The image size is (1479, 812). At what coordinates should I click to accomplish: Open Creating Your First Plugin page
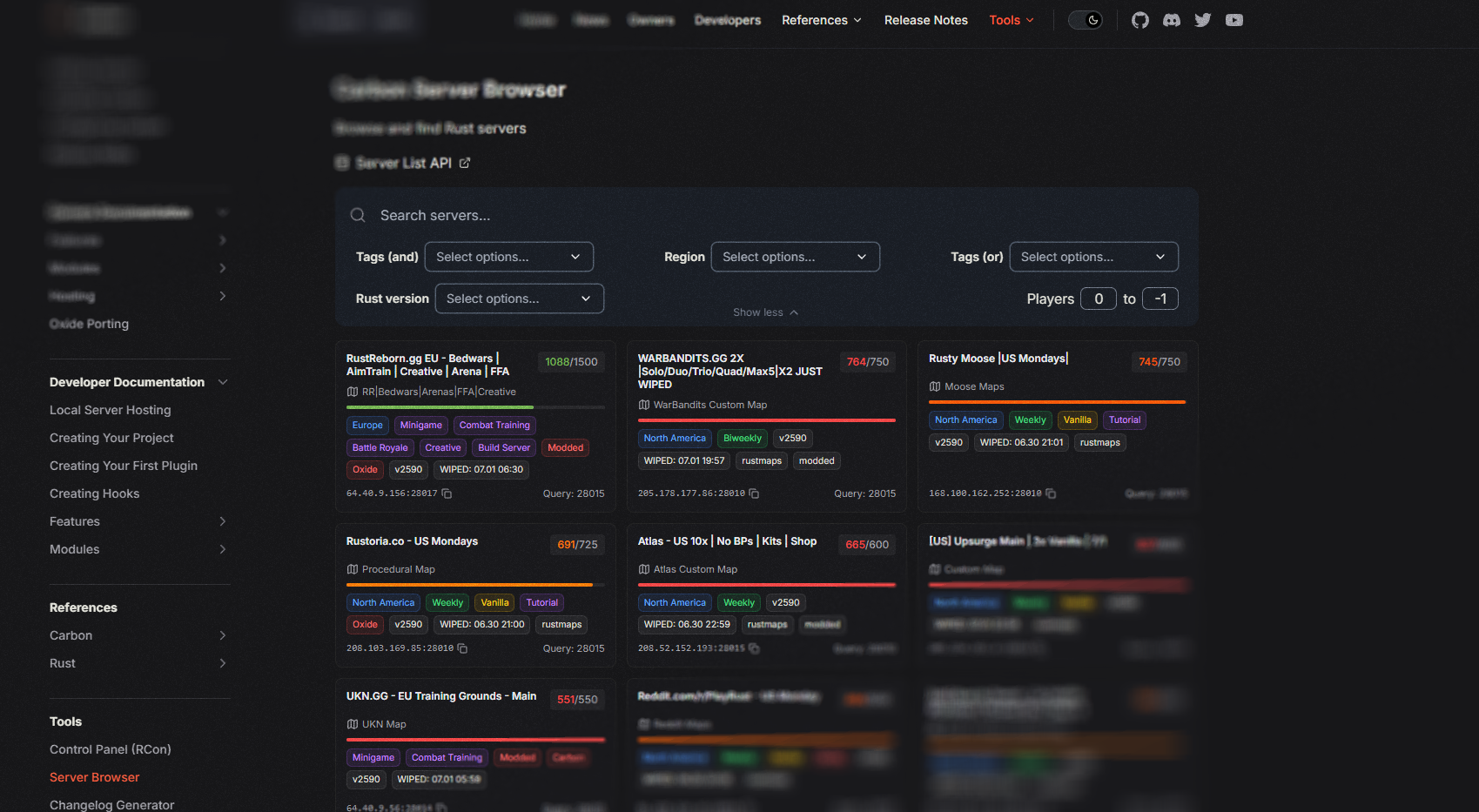[x=124, y=466]
